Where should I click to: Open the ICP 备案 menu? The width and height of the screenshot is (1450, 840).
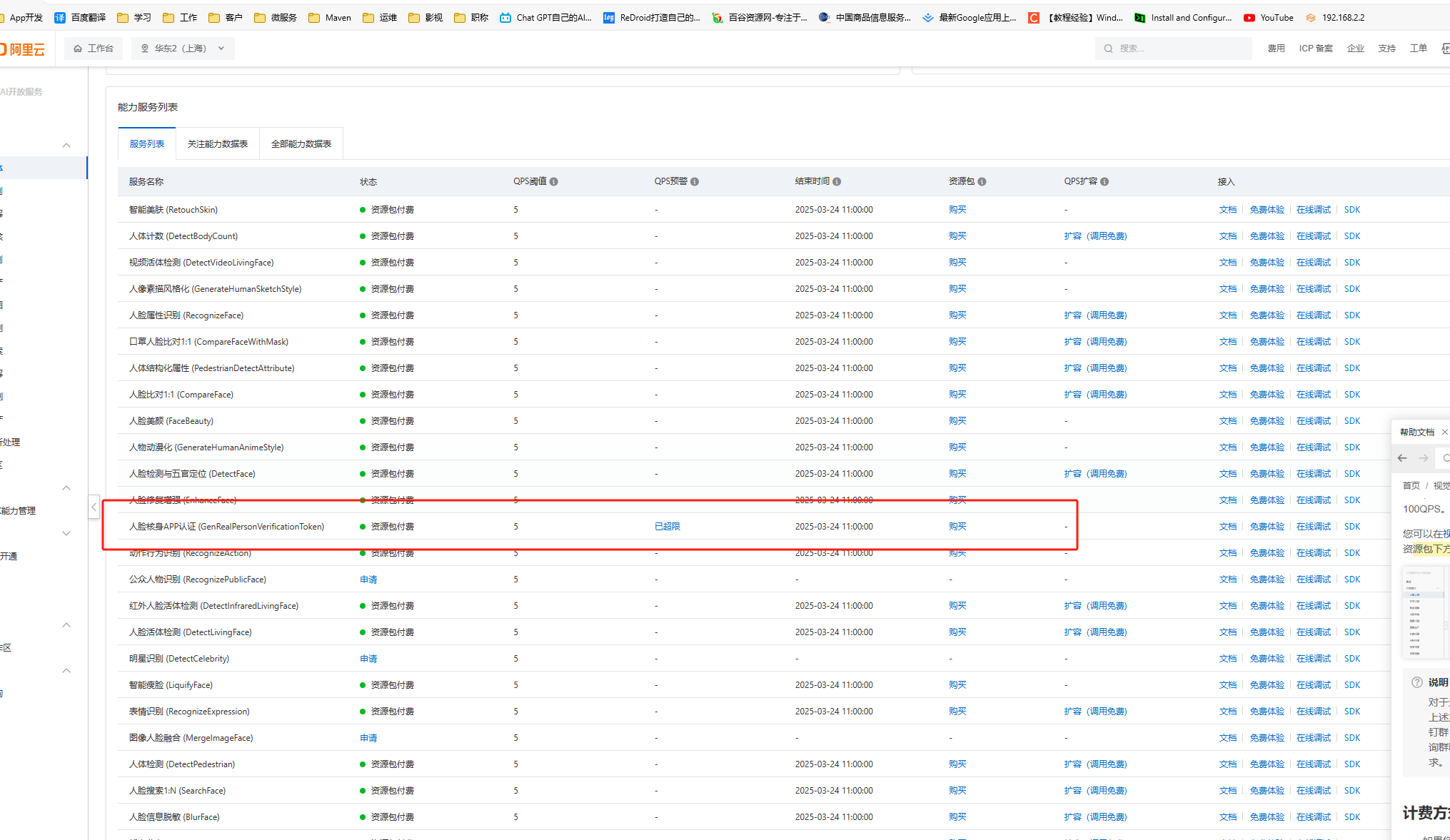point(1316,49)
